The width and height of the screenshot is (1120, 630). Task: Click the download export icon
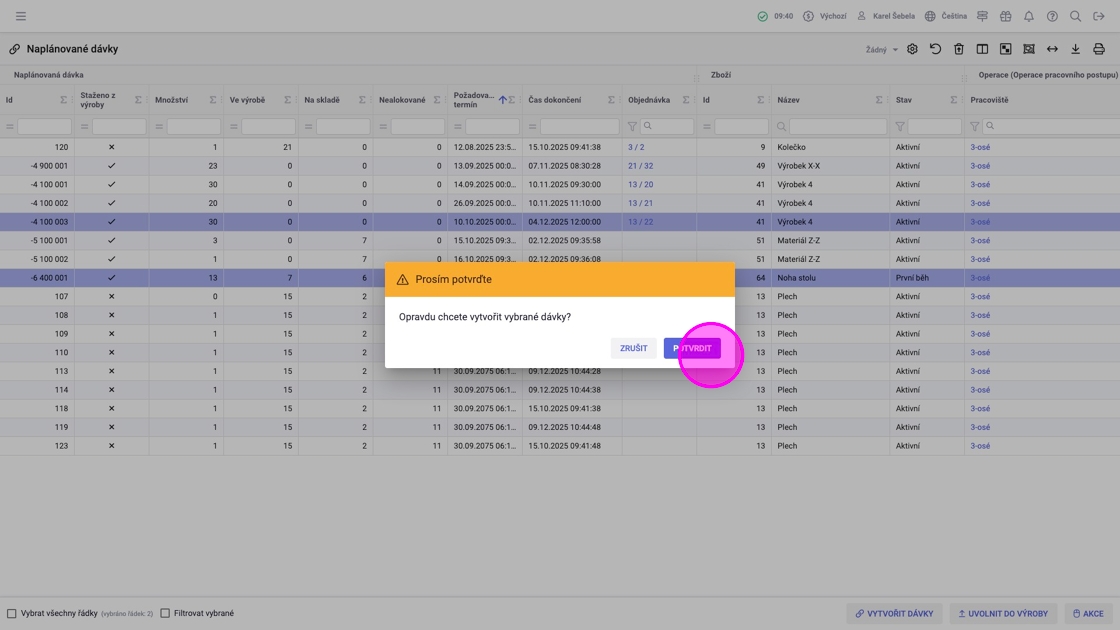1075,49
